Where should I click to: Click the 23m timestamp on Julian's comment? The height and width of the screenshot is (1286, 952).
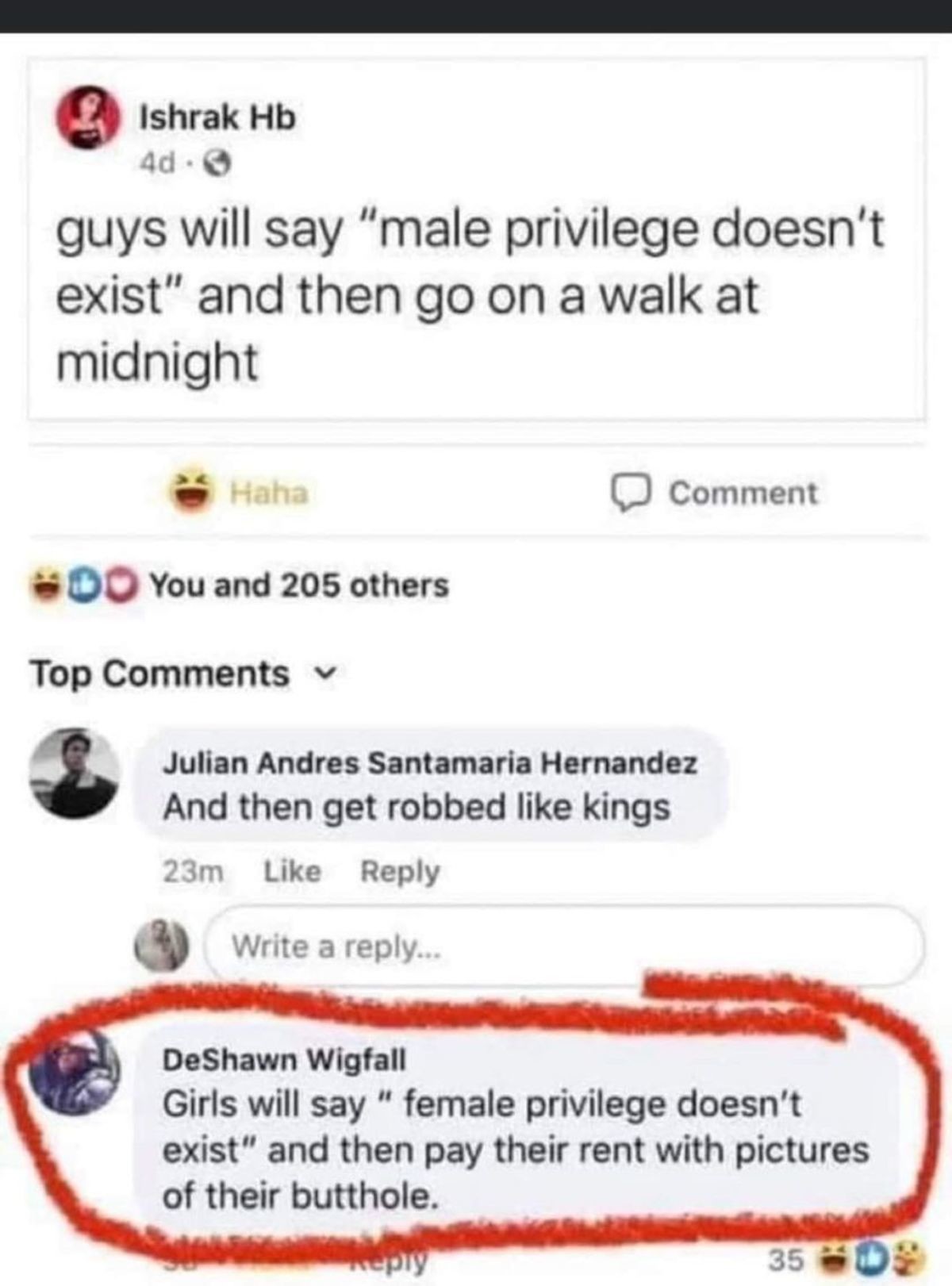(194, 871)
